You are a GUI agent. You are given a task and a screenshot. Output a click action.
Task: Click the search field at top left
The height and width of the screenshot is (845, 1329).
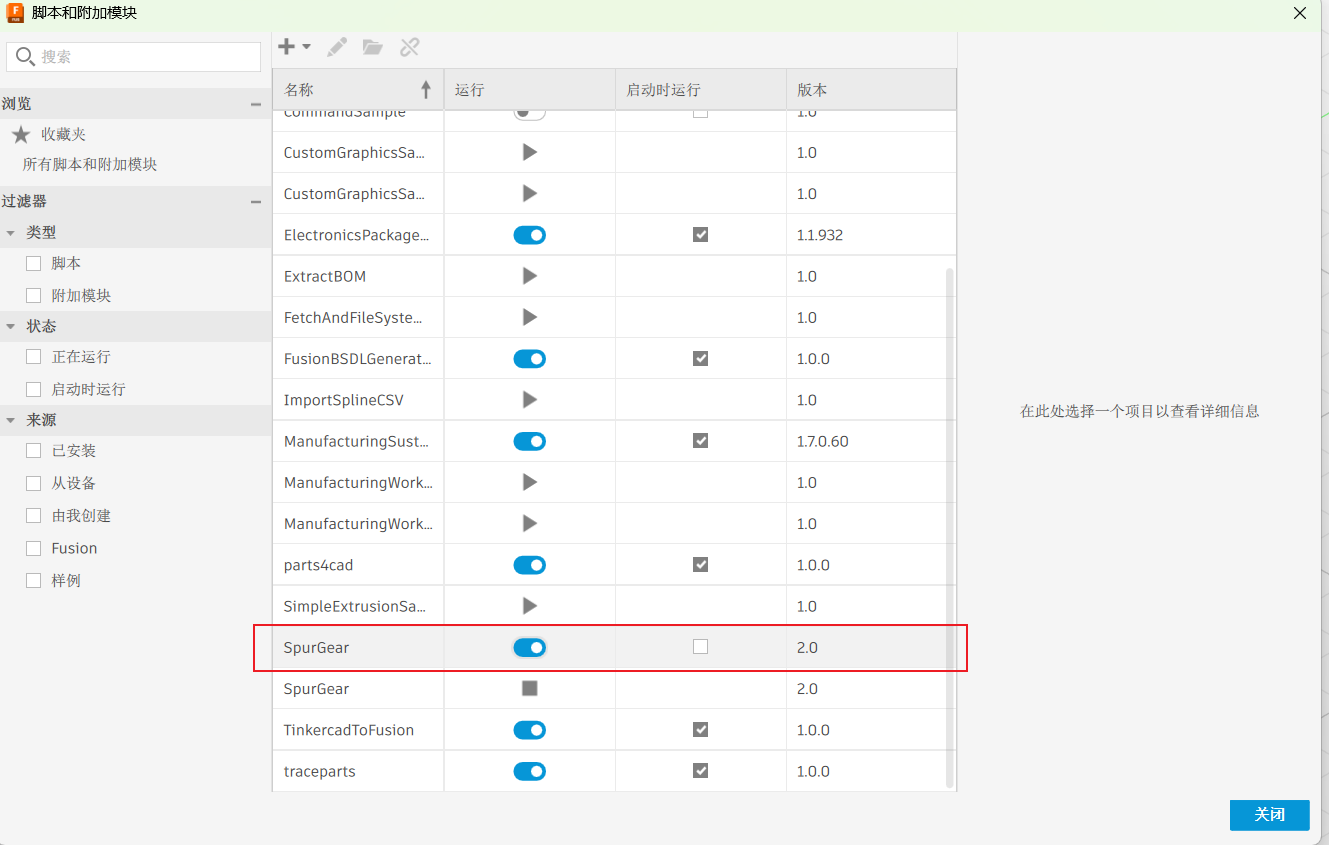[134, 57]
